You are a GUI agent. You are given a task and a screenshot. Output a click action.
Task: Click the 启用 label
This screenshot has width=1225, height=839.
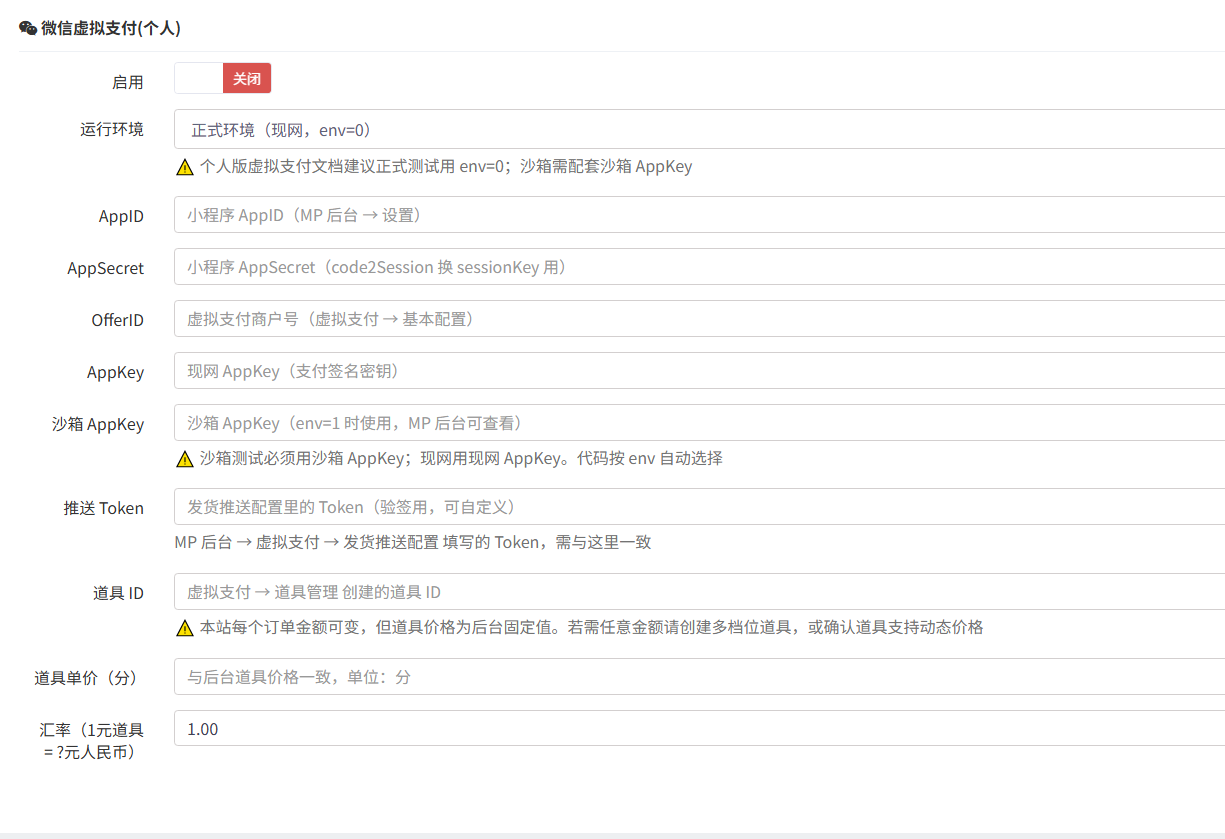coord(128,82)
